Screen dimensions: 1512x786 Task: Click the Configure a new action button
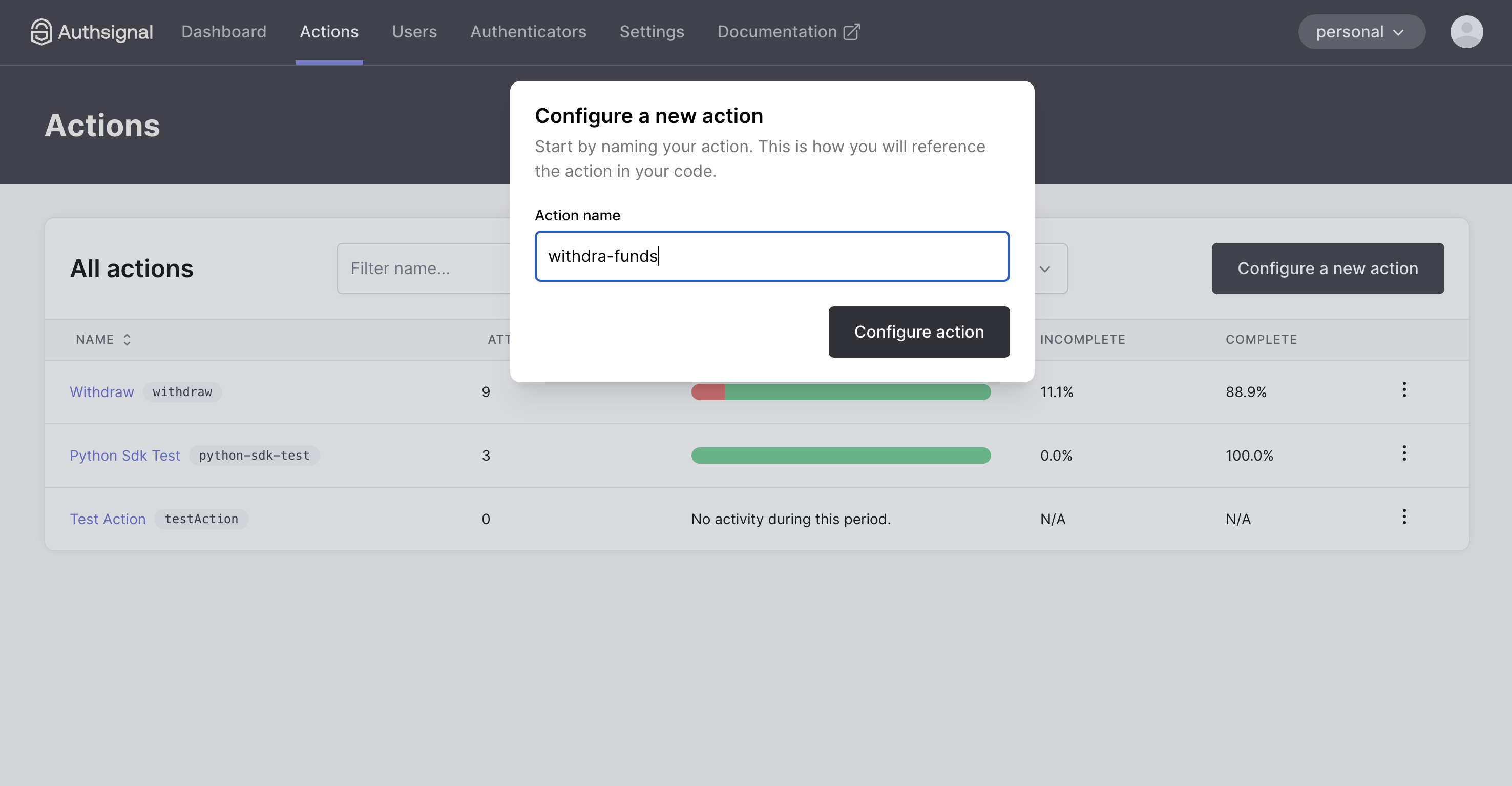click(x=1327, y=268)
